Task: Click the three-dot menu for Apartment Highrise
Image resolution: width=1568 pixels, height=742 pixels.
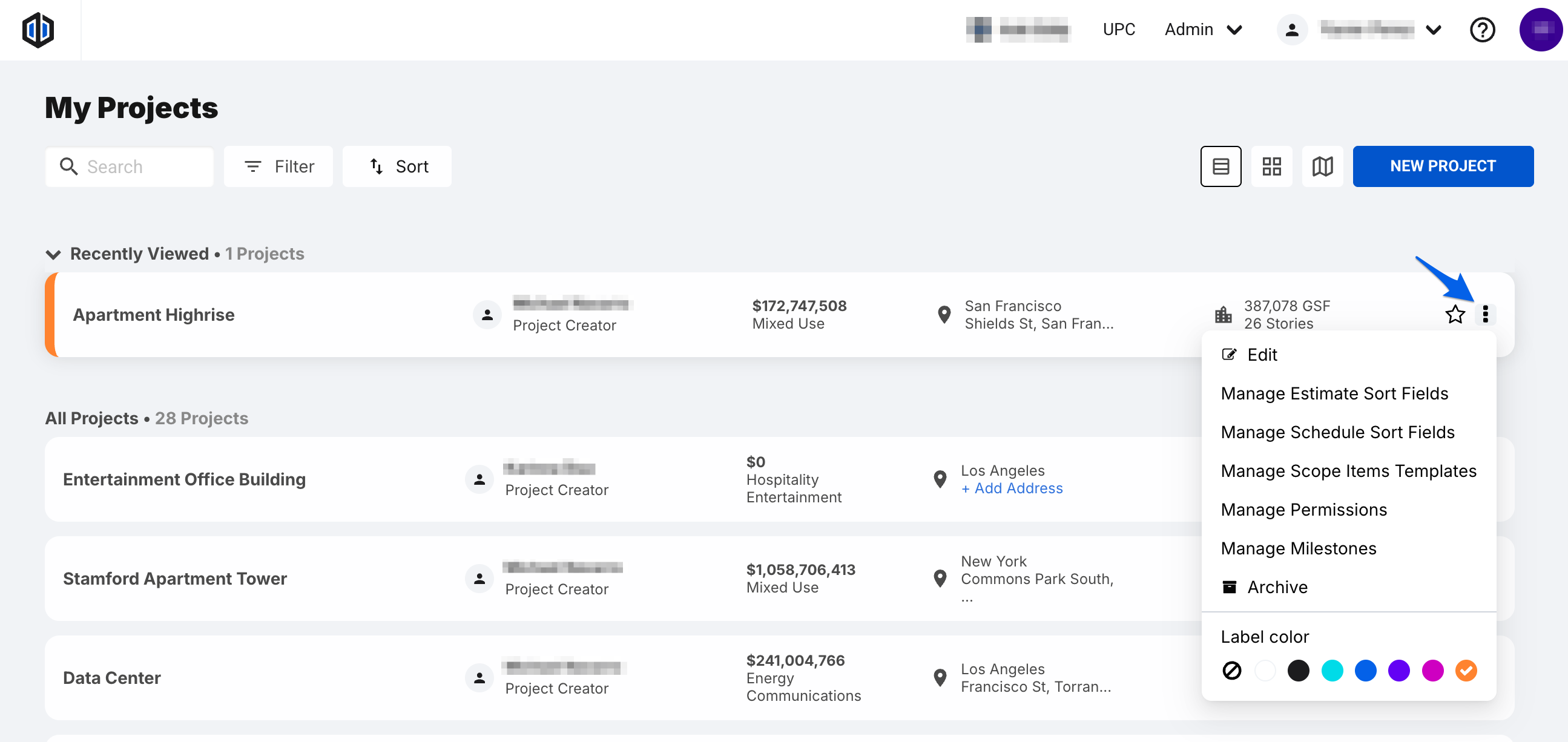Action: (1485, 314)
